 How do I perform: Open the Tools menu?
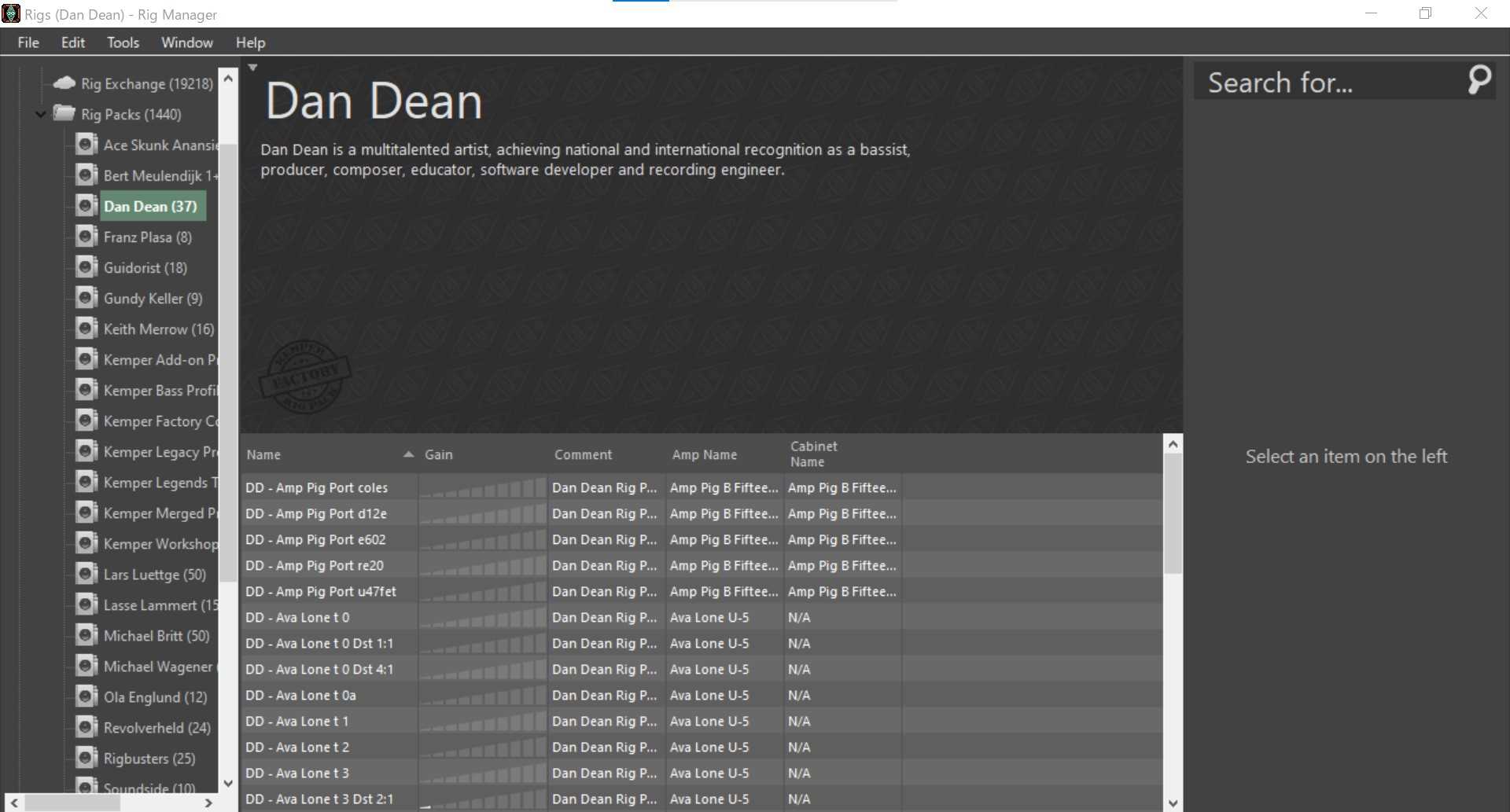(x=123, y=42)
